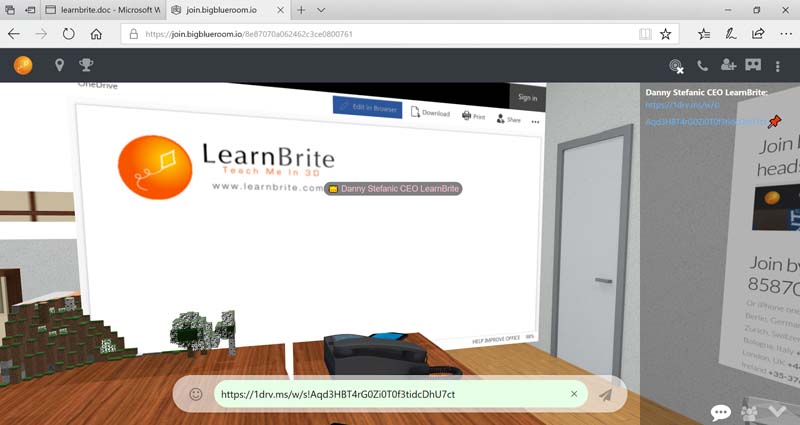Toggle the webcam disabled icon
This screenshot has width=800, height=425.
point(677,66)
